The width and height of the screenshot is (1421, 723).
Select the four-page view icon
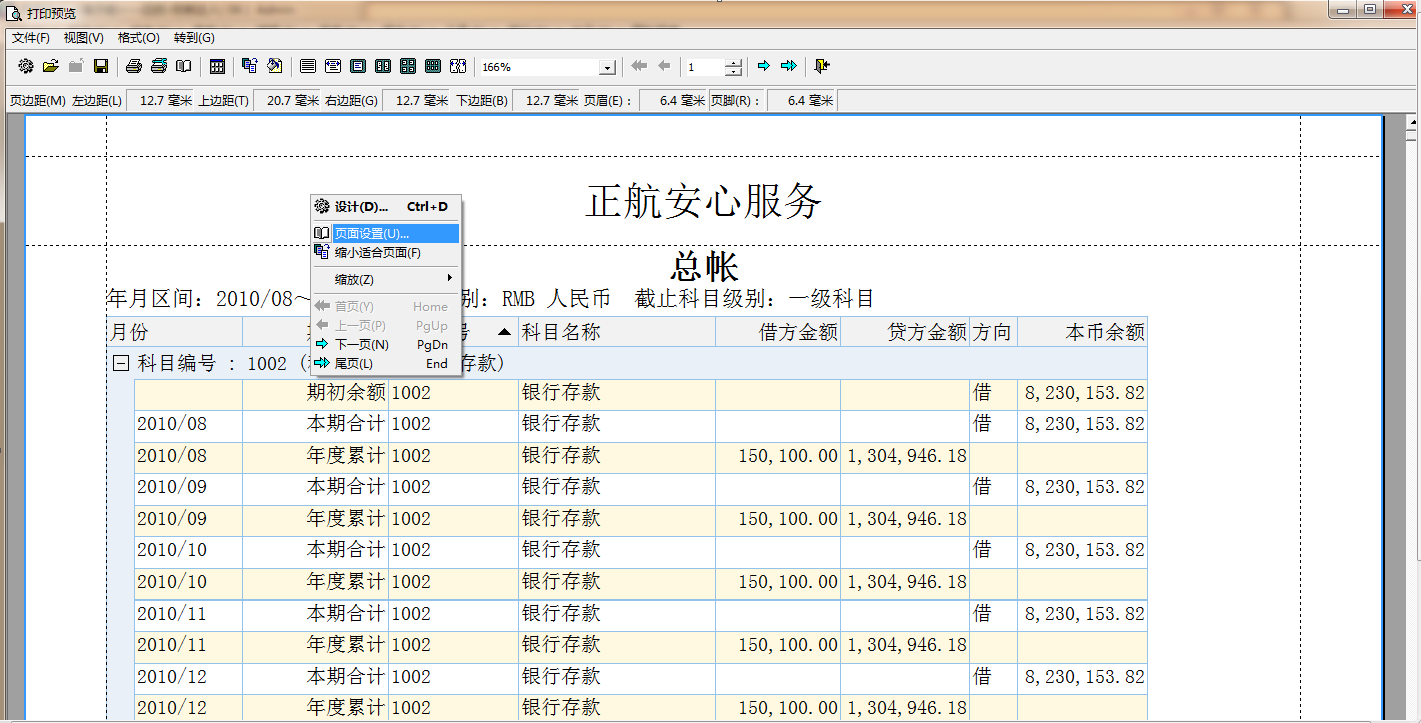[x=408, y=67]
